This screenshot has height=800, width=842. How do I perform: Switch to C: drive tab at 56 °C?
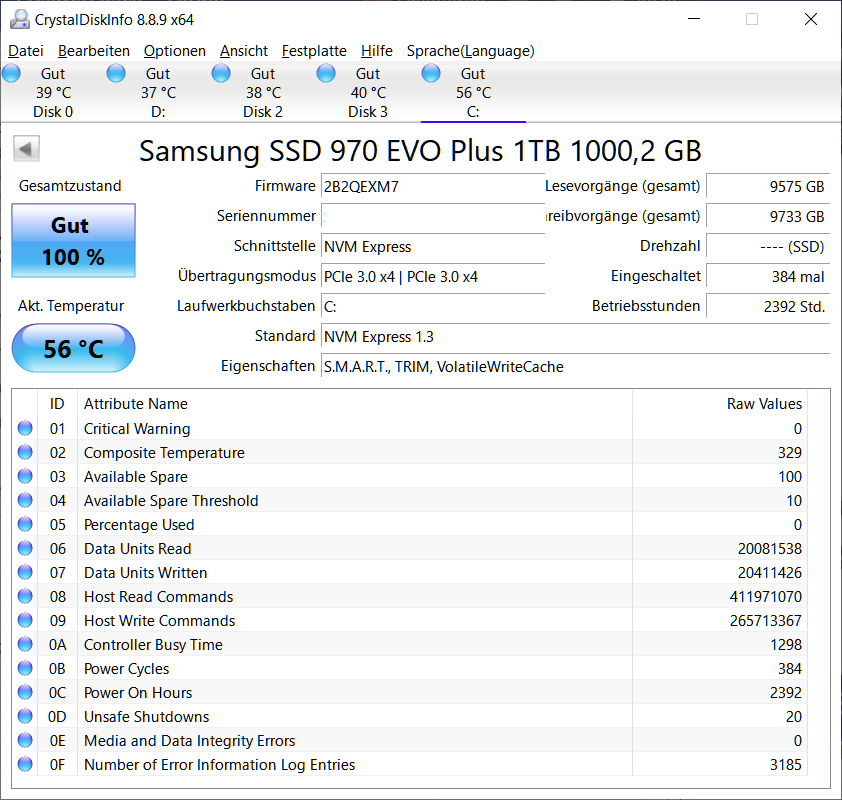[473, 92]
